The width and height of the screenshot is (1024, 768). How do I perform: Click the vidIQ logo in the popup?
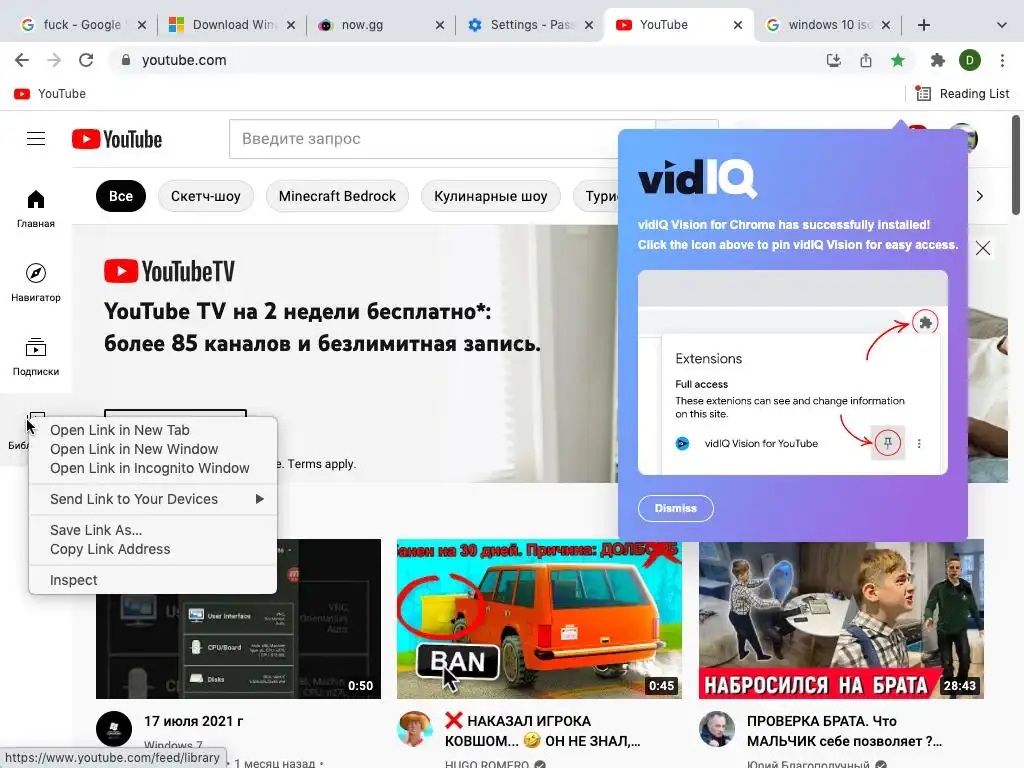pyautogui.click(x=697, y=178)
